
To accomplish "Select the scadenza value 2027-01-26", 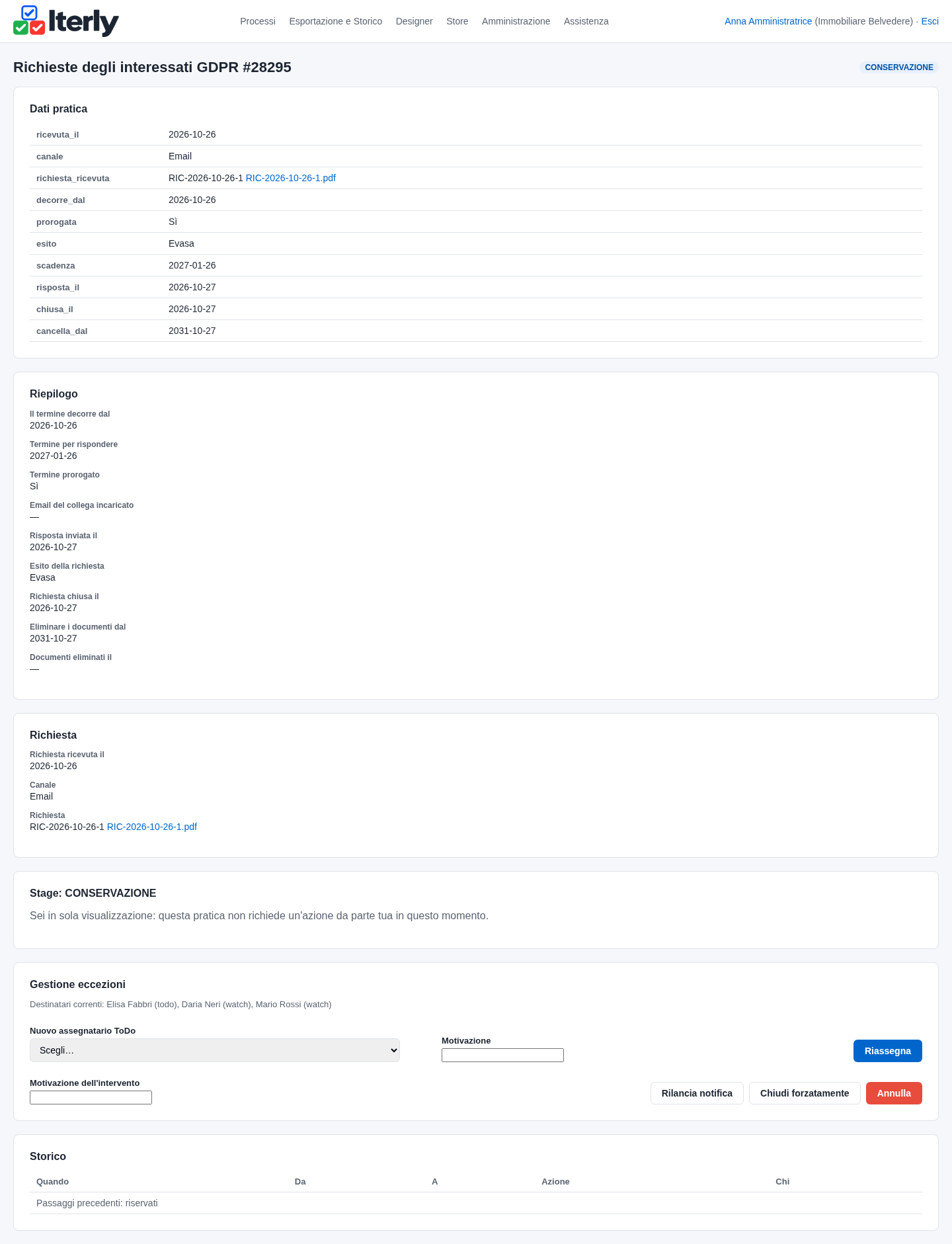I will [x=192, y=265].
